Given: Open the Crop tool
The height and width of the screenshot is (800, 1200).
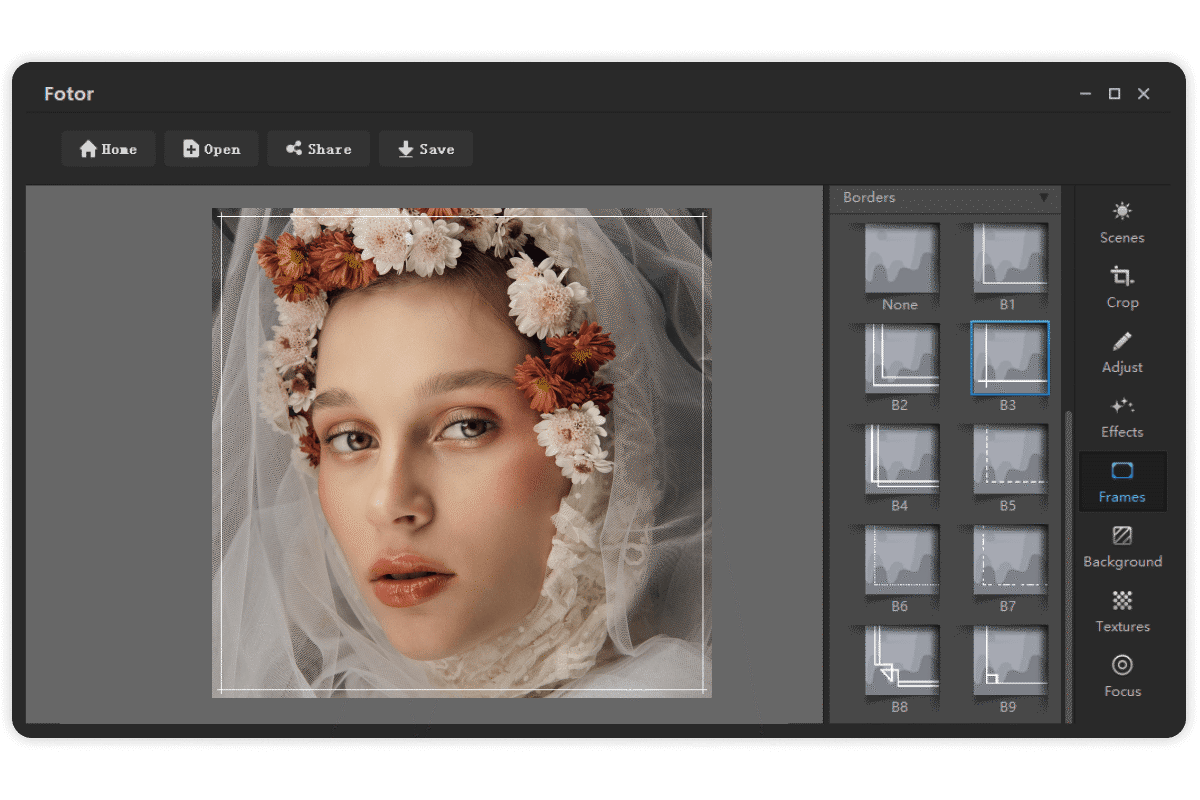Looking at the screenshot, I should coord(1121,287).
